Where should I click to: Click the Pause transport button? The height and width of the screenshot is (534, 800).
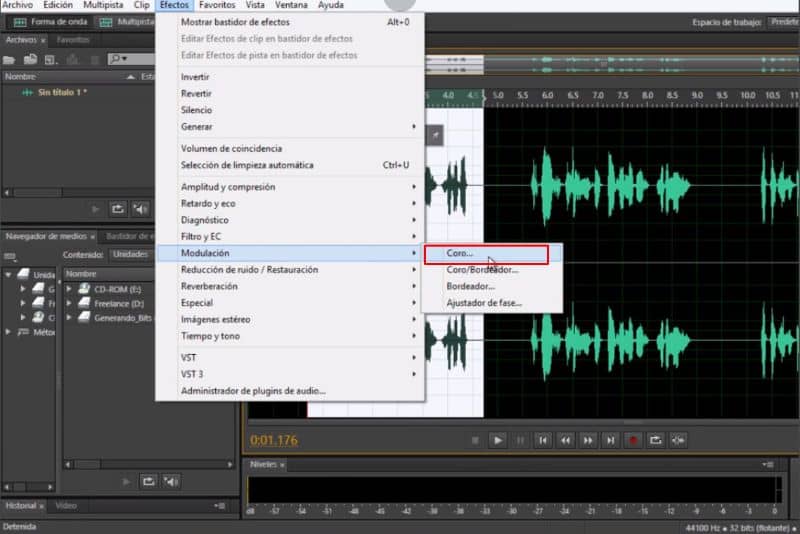coord(520,440)
